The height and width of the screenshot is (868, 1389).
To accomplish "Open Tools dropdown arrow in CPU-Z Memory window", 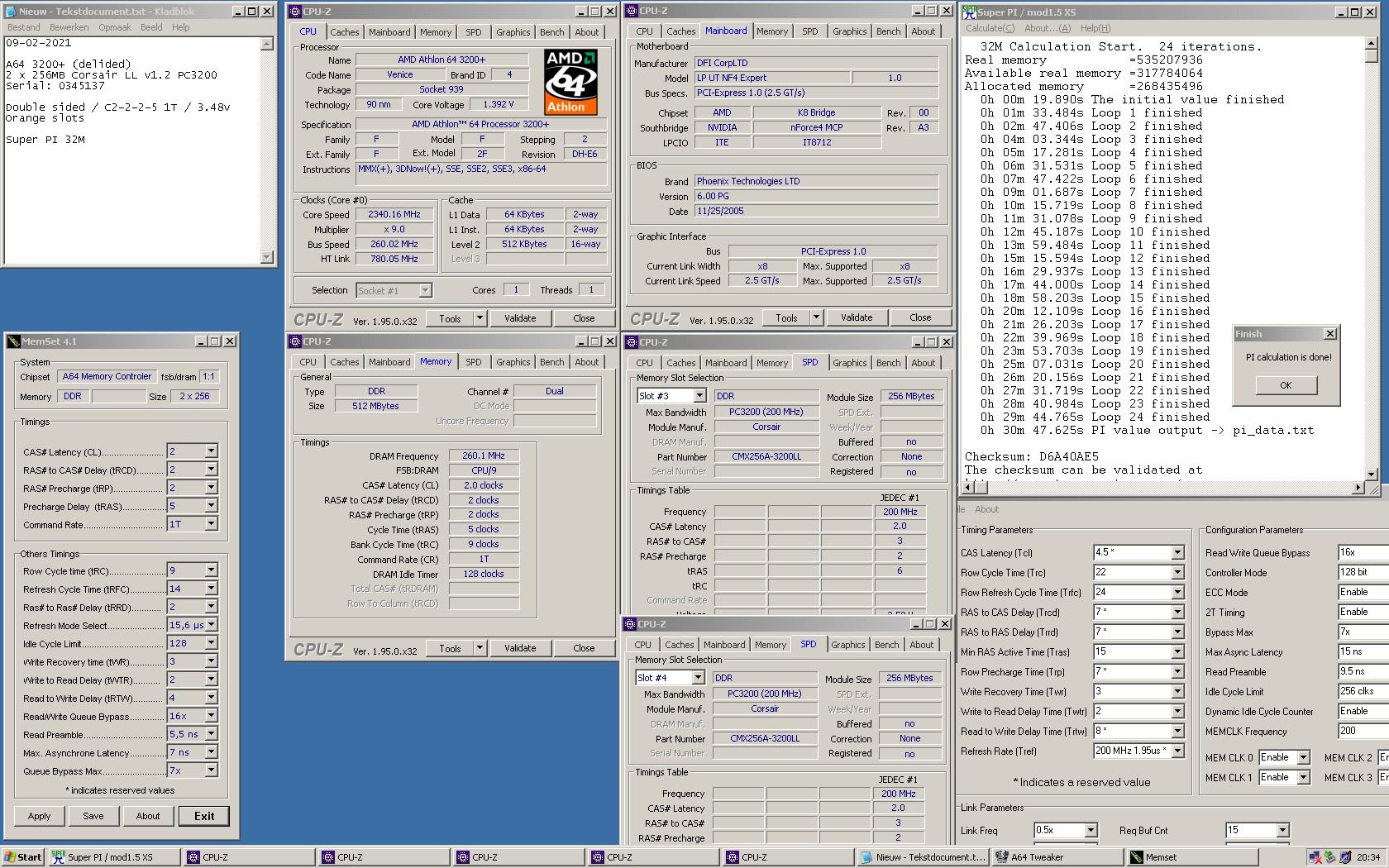I will pos(480,649).
